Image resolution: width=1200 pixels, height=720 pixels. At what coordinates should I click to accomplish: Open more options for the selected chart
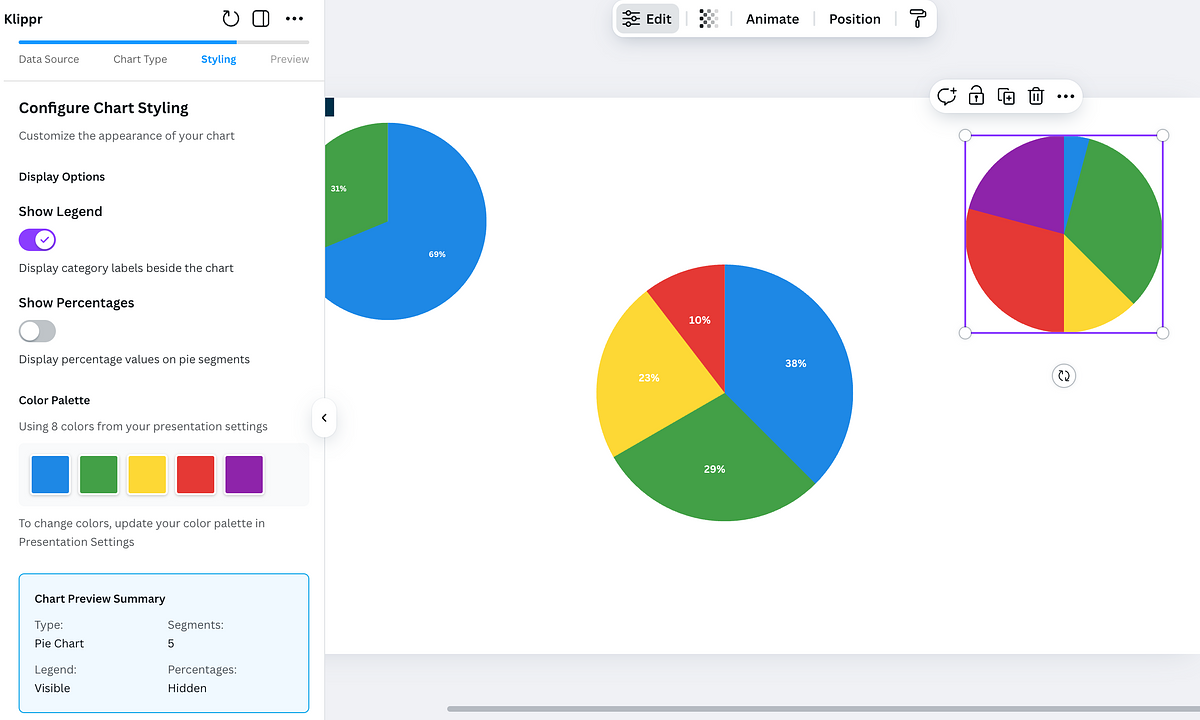[1066, 96]
